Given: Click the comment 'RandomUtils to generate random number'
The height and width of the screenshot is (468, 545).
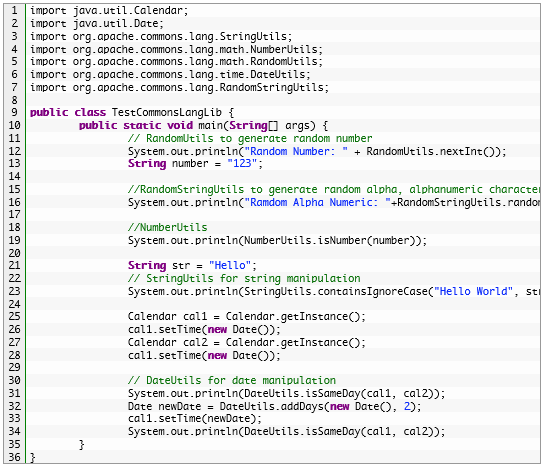Looking at the screenshot, I should pos(250,138).
